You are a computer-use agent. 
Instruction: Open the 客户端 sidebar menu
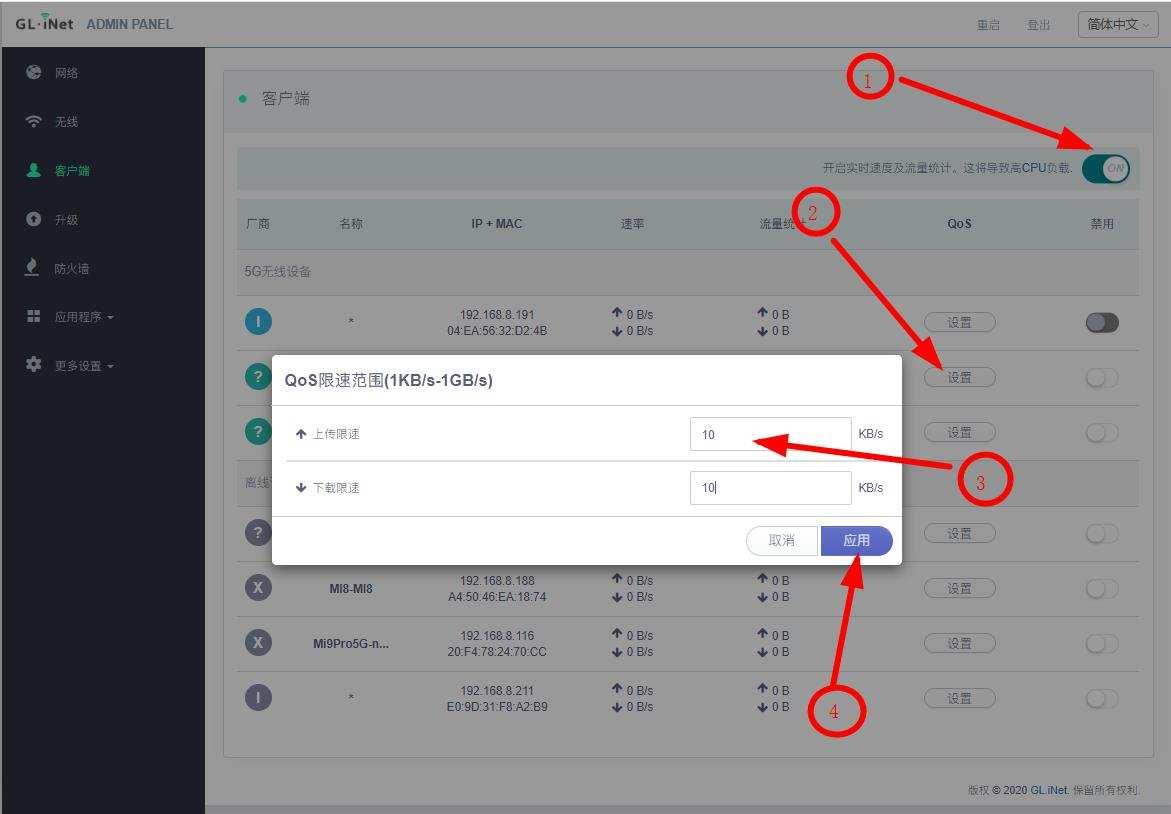pos(72,171)
